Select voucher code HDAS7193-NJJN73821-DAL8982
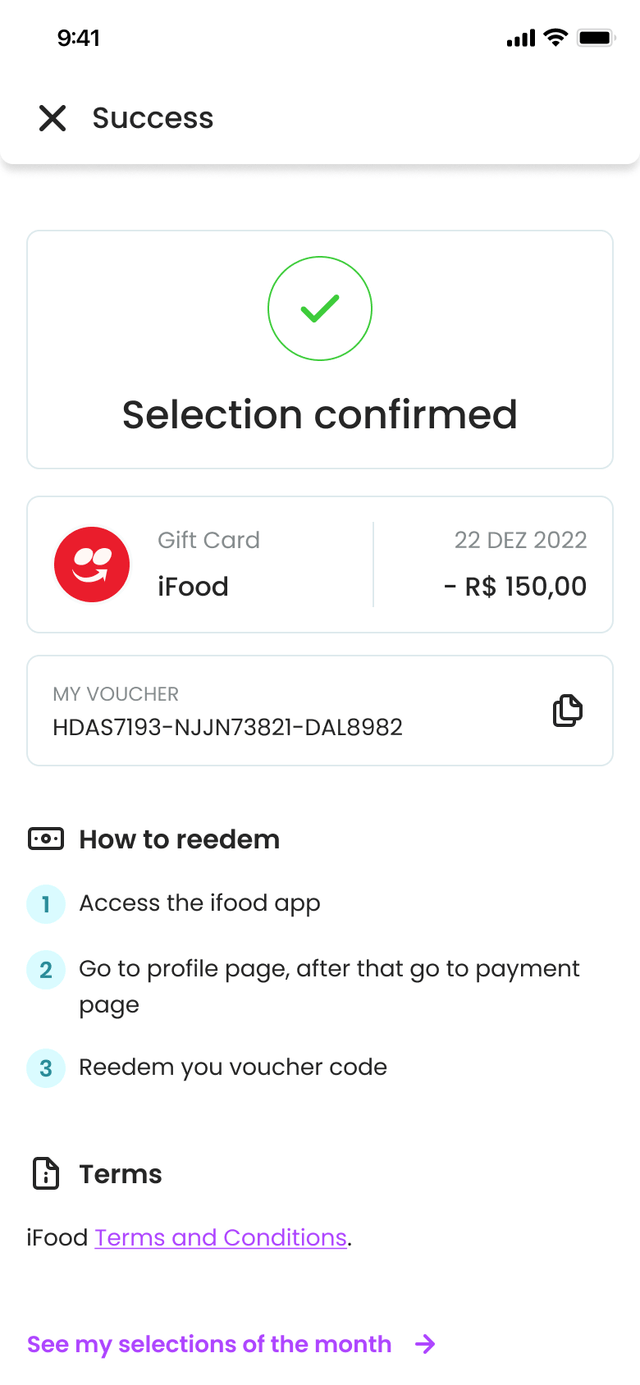The image size is (640, 1385). (228, 727)
